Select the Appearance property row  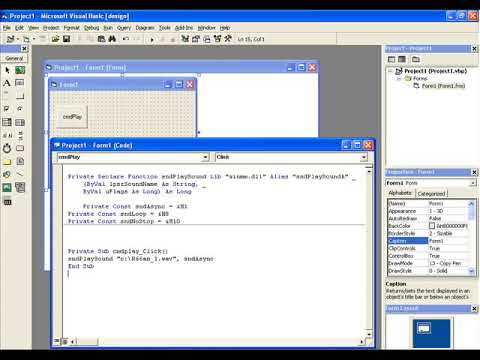pos(428,211)
